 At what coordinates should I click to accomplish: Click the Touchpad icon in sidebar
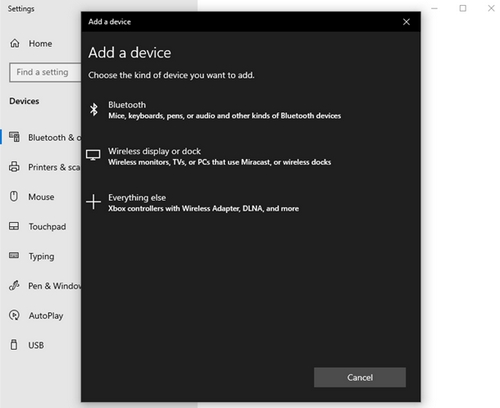coord(14,226)
